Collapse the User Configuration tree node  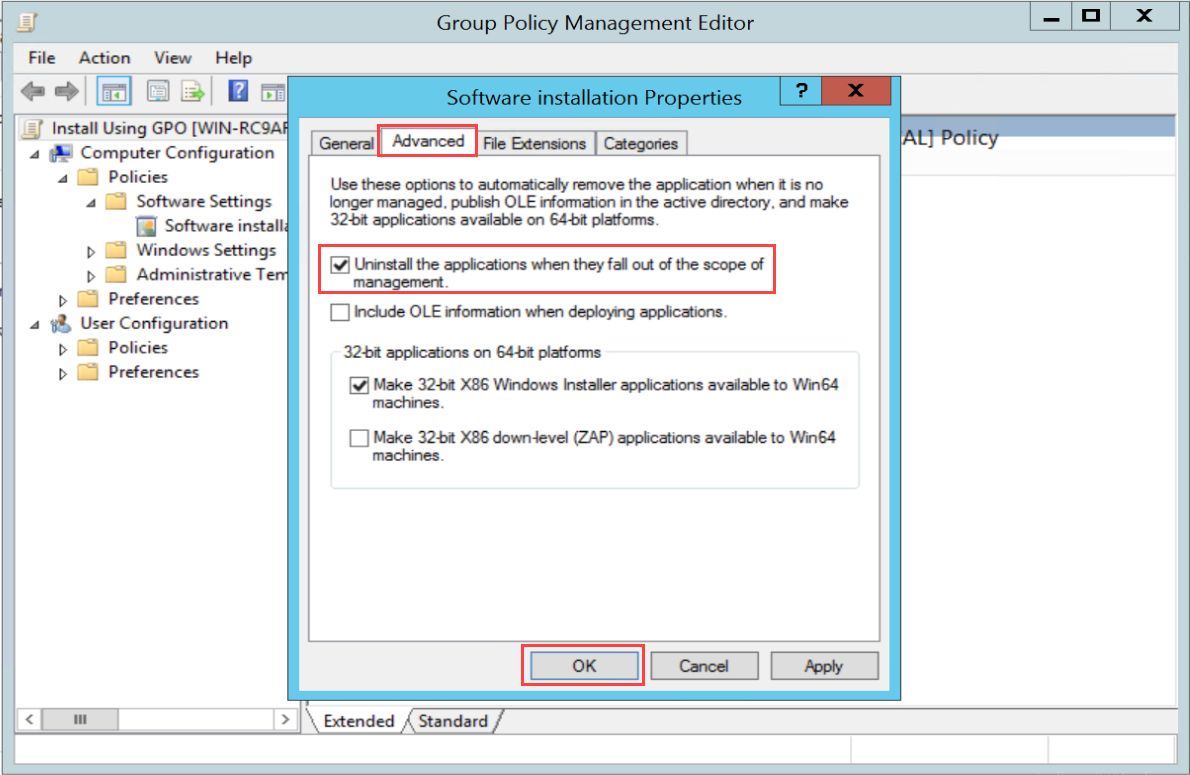coord(36,324)
